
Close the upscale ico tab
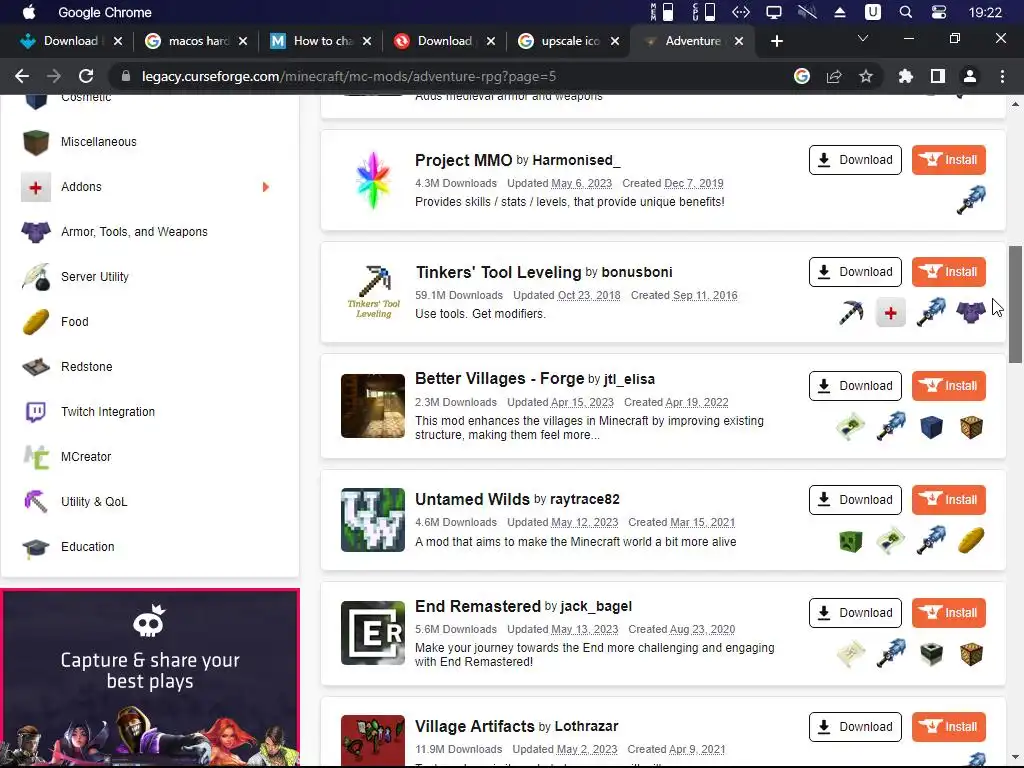click(615, 41)
